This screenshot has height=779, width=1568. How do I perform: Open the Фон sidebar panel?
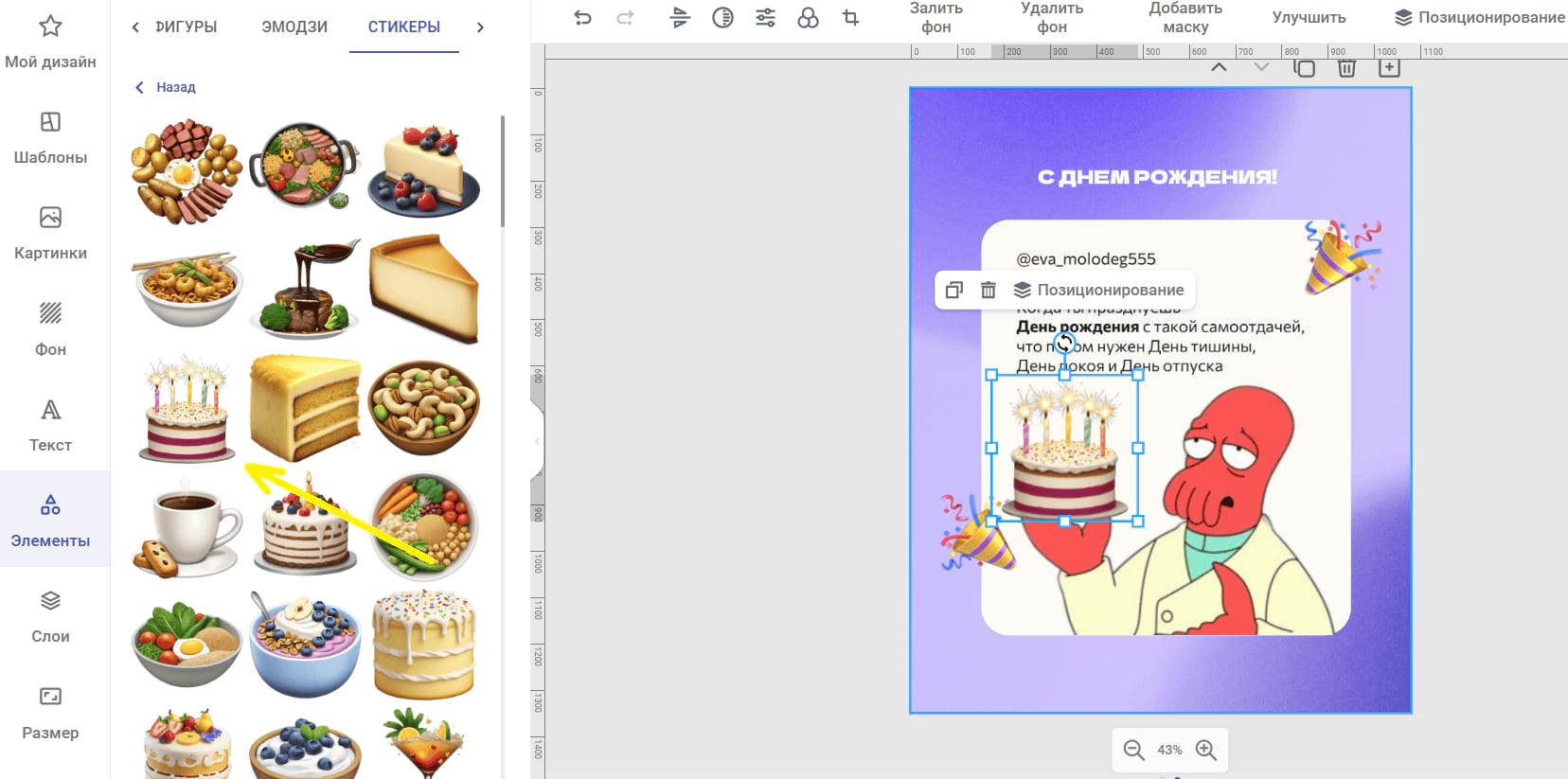[x=50, y=329]
